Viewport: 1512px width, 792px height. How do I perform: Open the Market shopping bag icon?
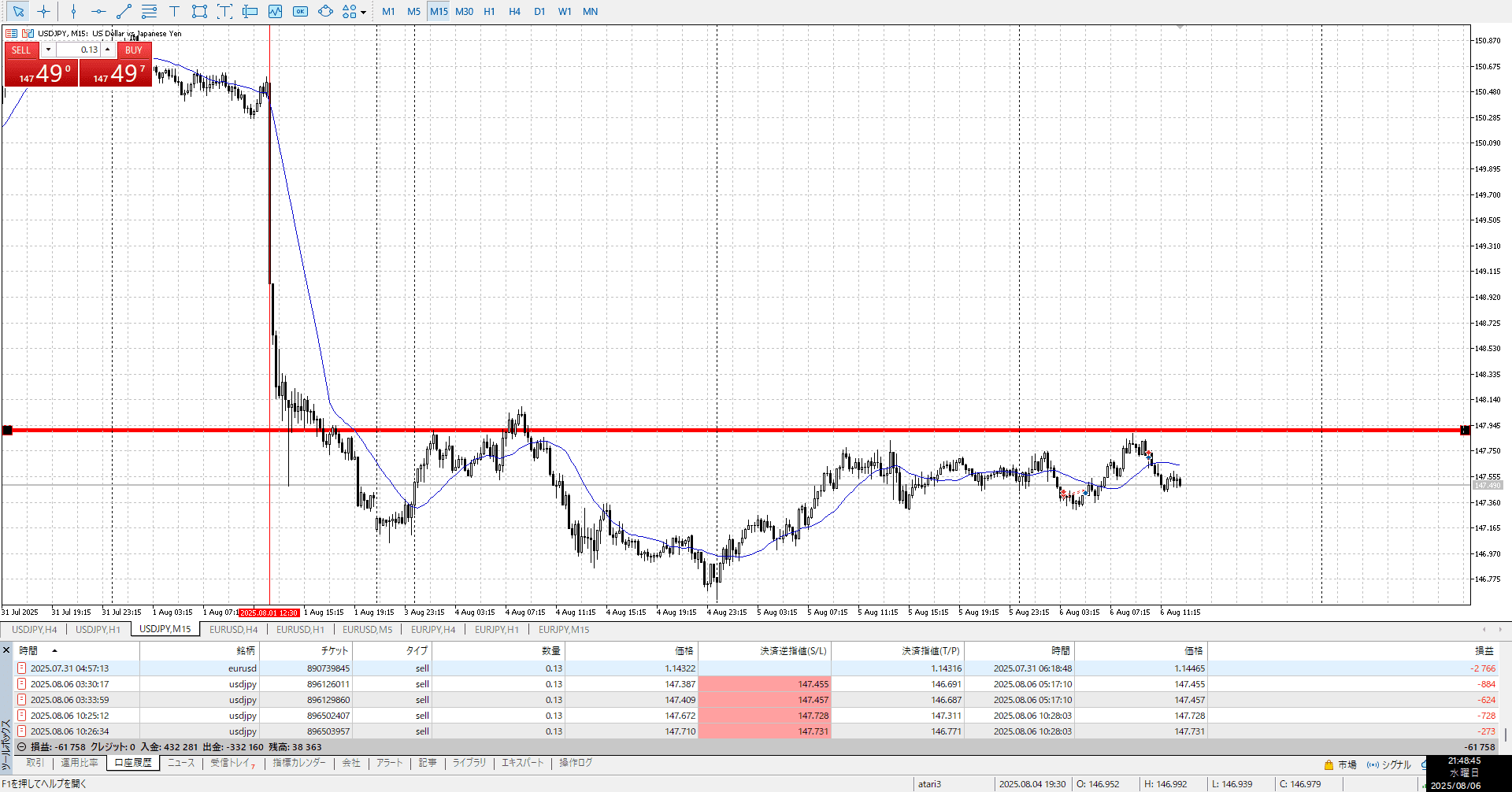(x=1329, y=764)
